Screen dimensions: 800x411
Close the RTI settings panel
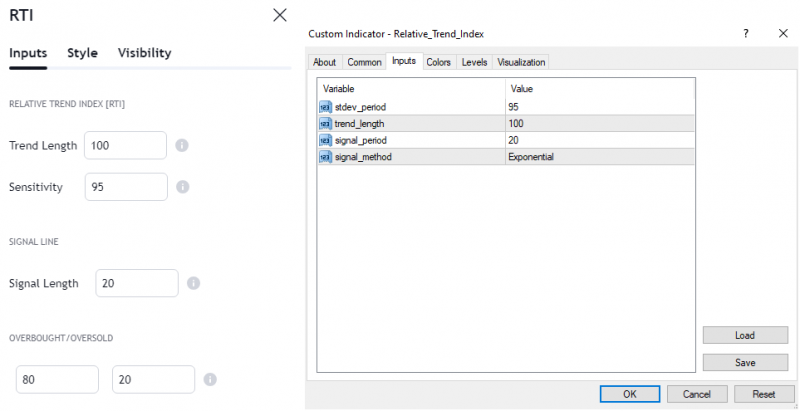(279, 15)
